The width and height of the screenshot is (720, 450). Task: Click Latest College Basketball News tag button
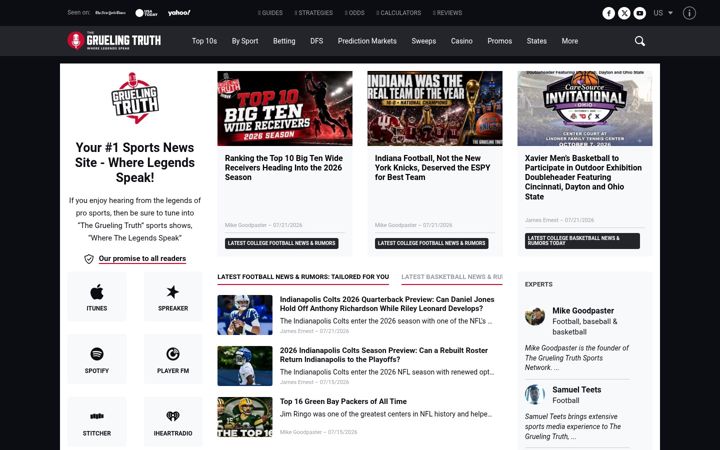582,241
